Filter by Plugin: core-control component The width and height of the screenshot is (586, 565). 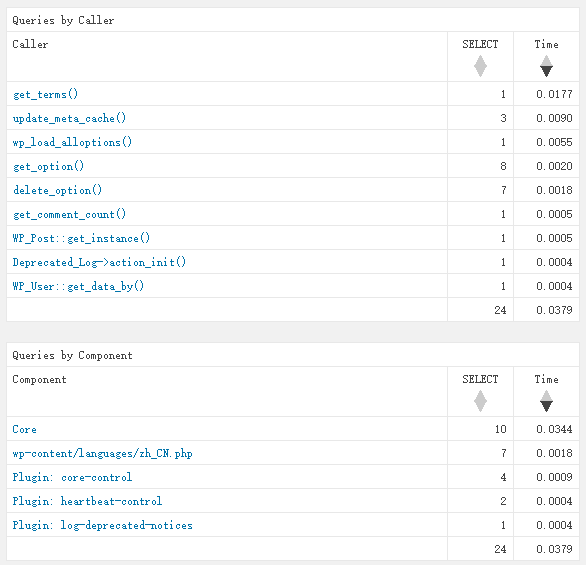pos(72,477)
